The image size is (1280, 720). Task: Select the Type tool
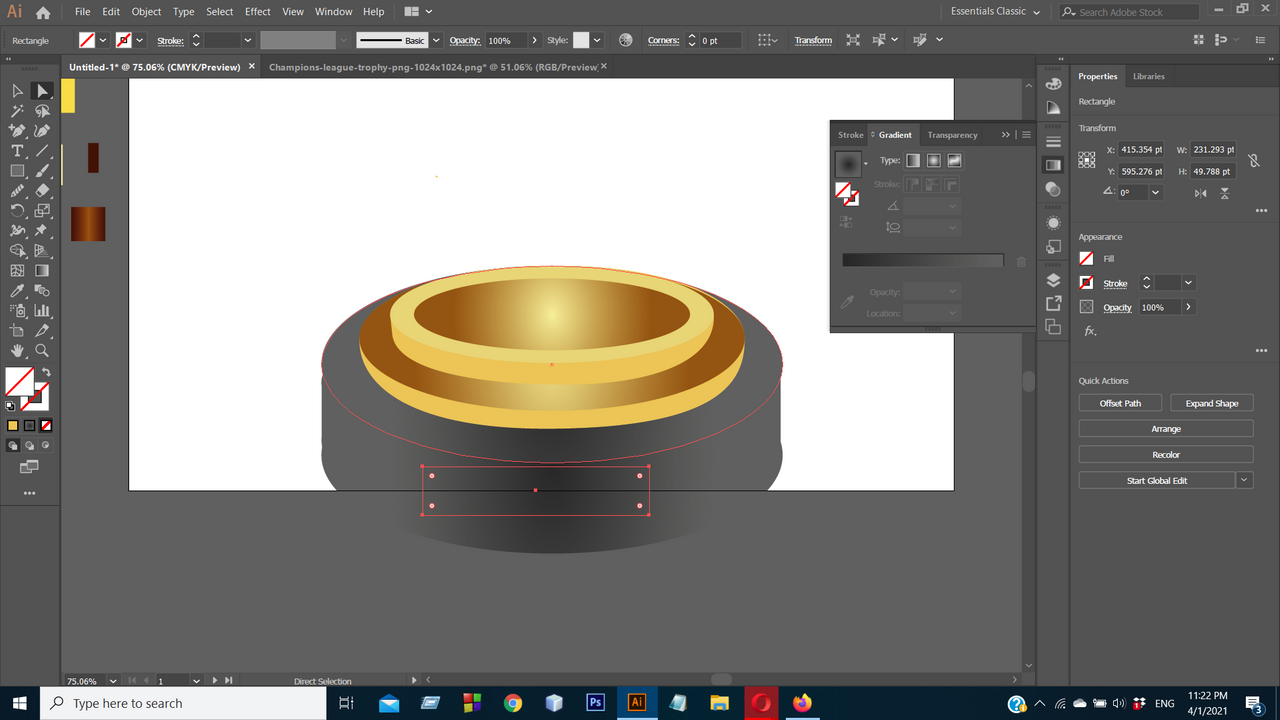click(17, 151)
